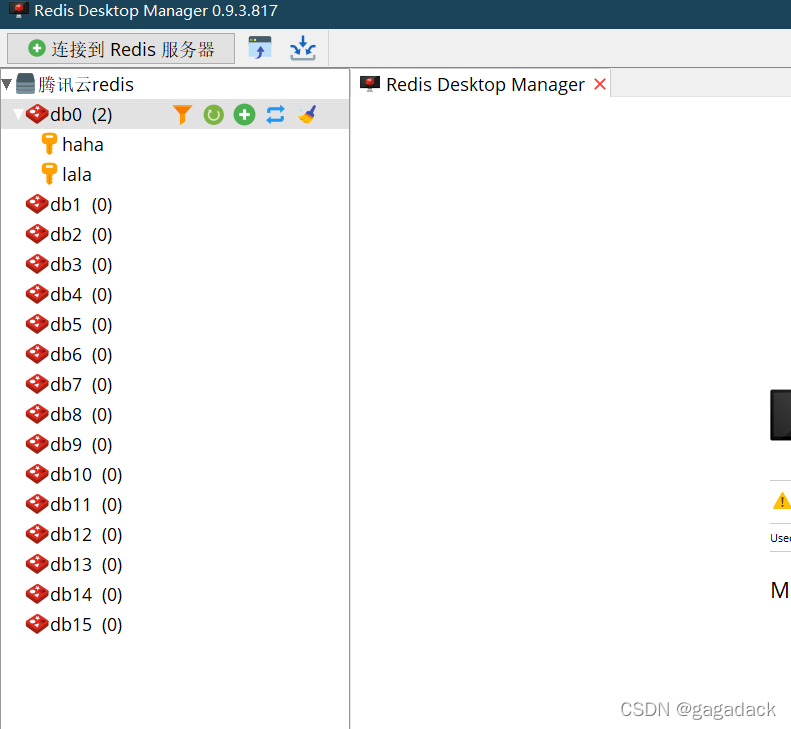791x729 pixels.
Task: Click the red Redis icon of db0
Action: click(x=37, y=114)
